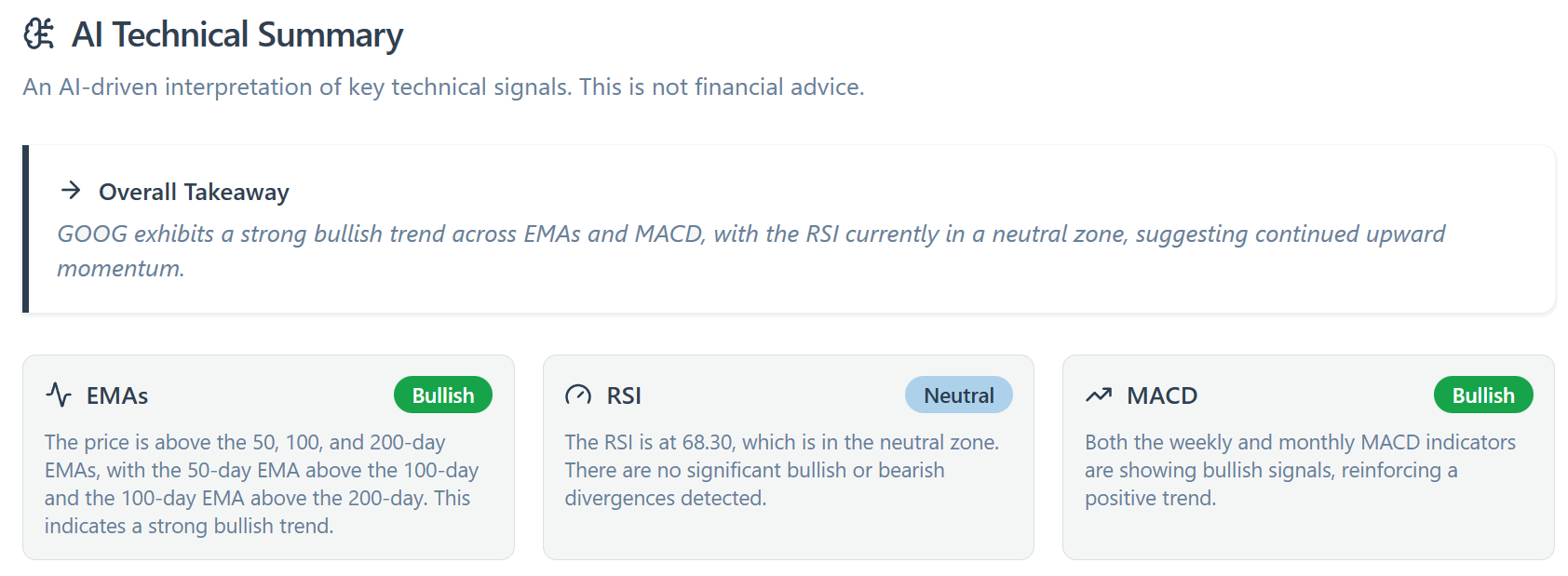The width and height of the screenshot is (1568, 576).
Task: Click the EMA description paragraph
Action: [261, 484]
